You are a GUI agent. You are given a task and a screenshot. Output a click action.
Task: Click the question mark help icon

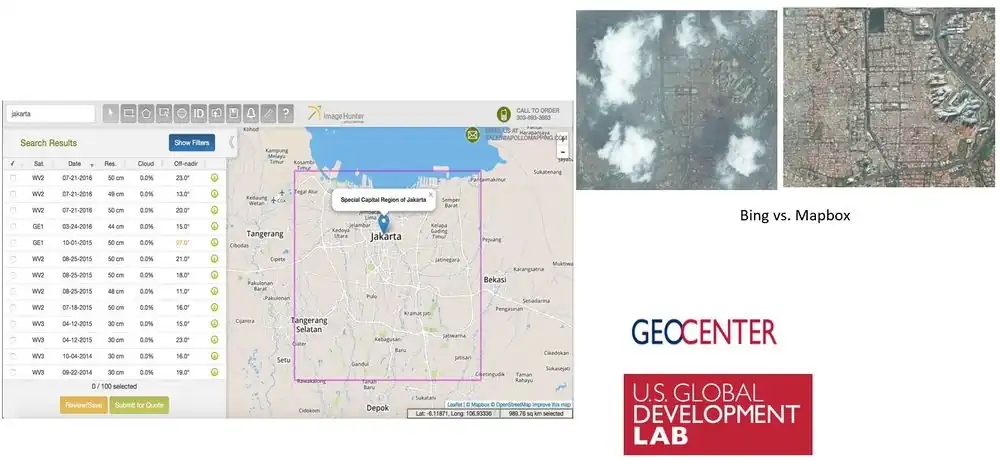[285, 114]
